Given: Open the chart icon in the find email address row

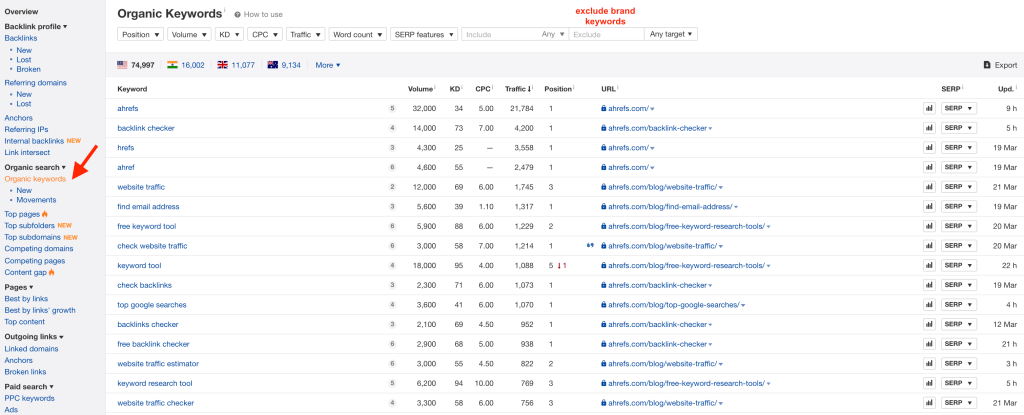Looking at the screenshot, I should coord(929,207).
